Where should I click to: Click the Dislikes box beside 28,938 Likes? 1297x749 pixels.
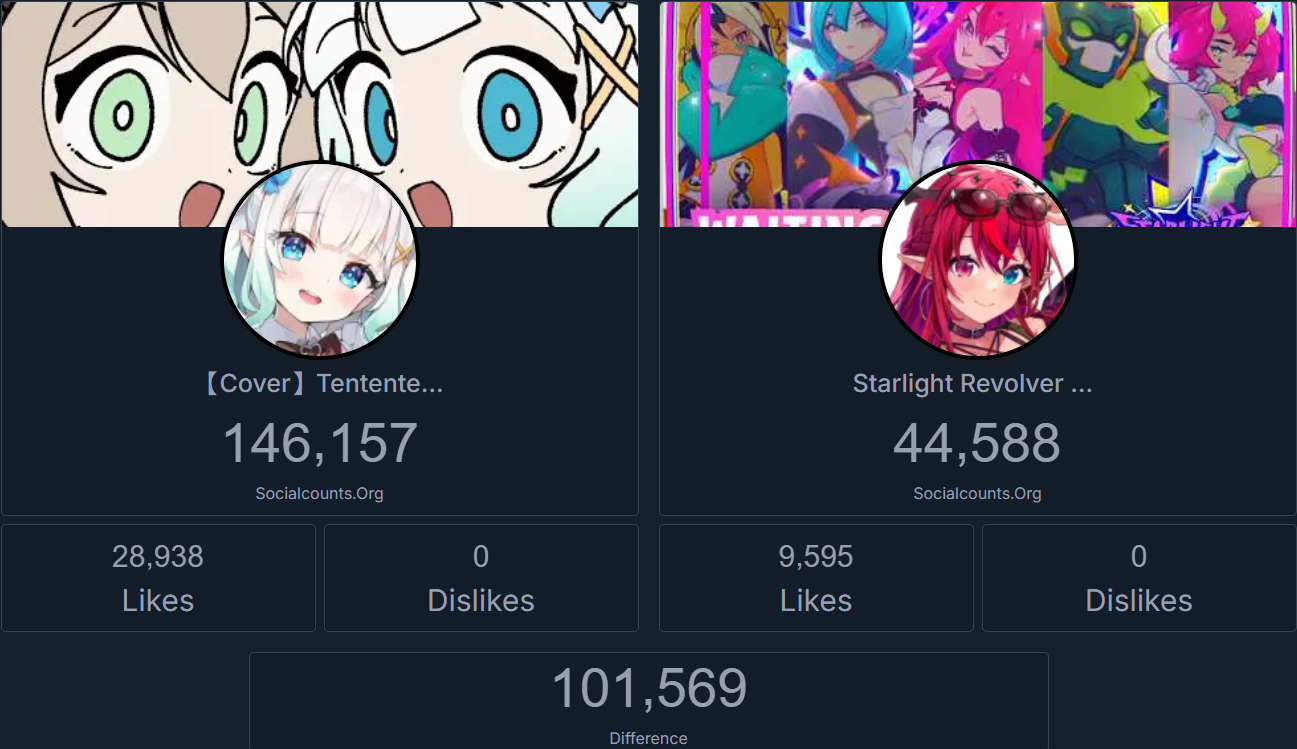click(x=481, y=578)
